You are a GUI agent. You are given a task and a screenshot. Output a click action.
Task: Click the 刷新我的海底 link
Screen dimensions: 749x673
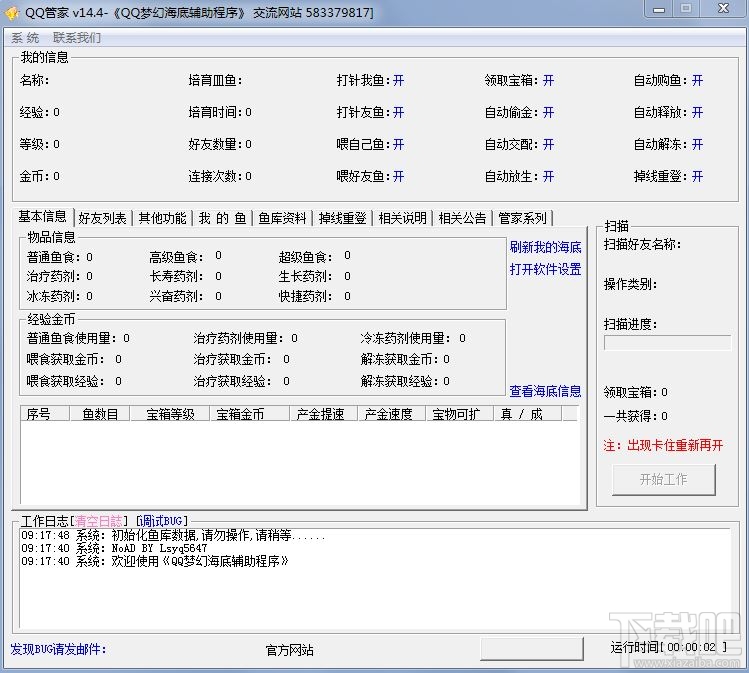pos(546,247)
